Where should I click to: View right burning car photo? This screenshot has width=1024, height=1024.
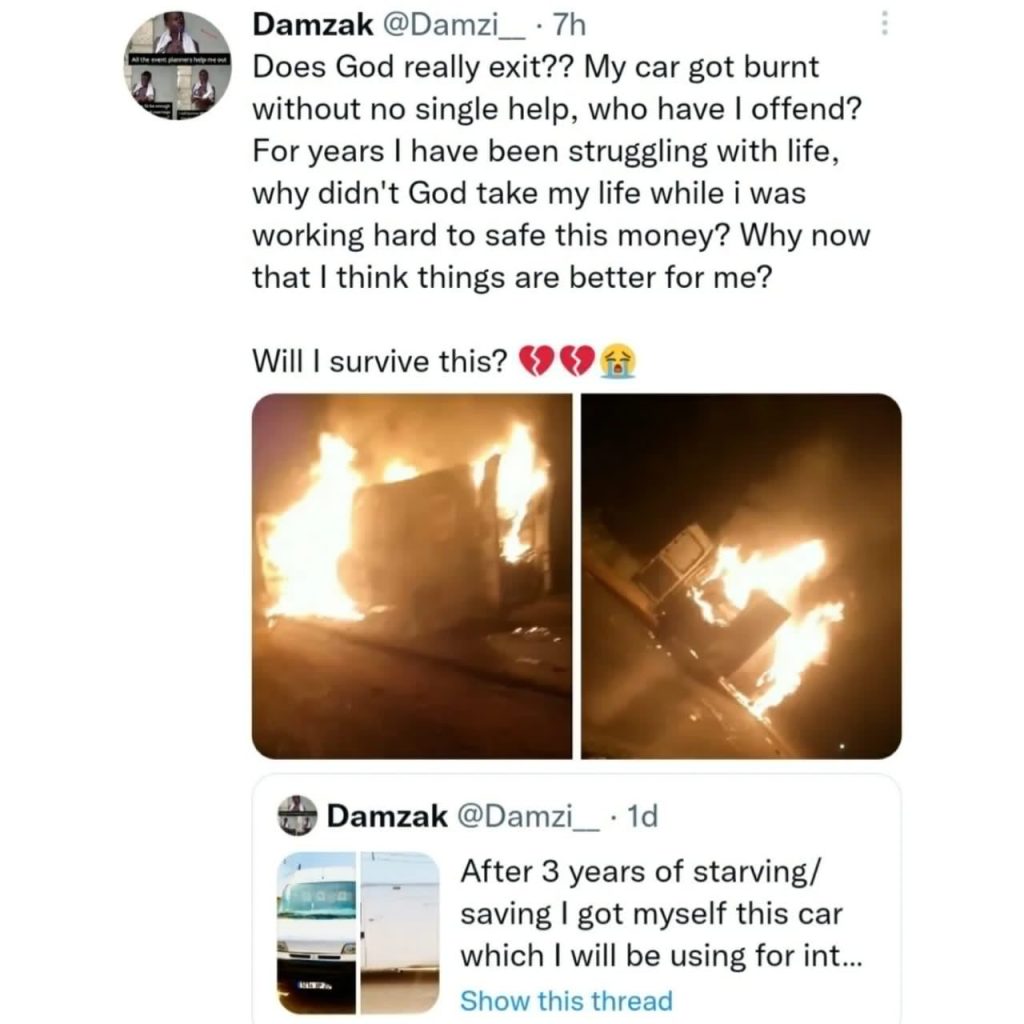[741, 576]
